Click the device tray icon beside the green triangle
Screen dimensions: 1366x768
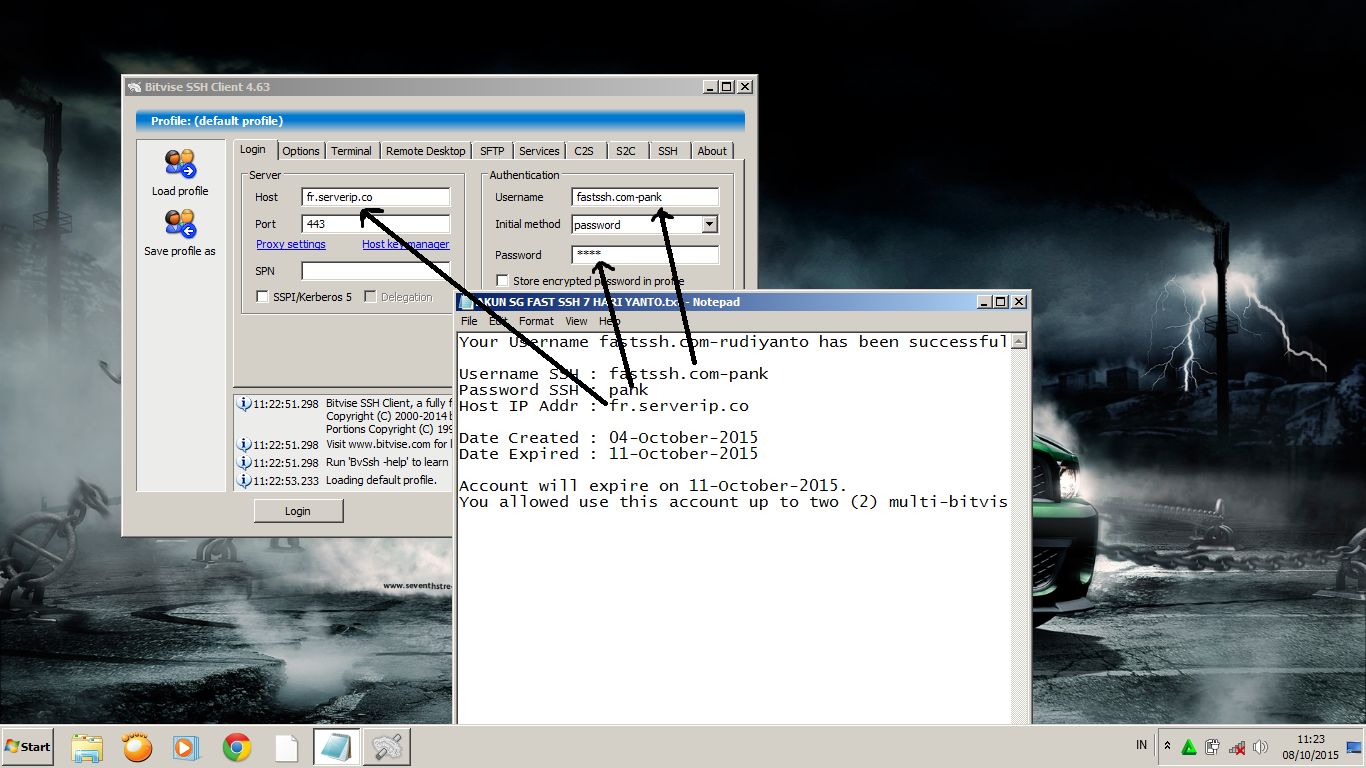pos(1213,747)
